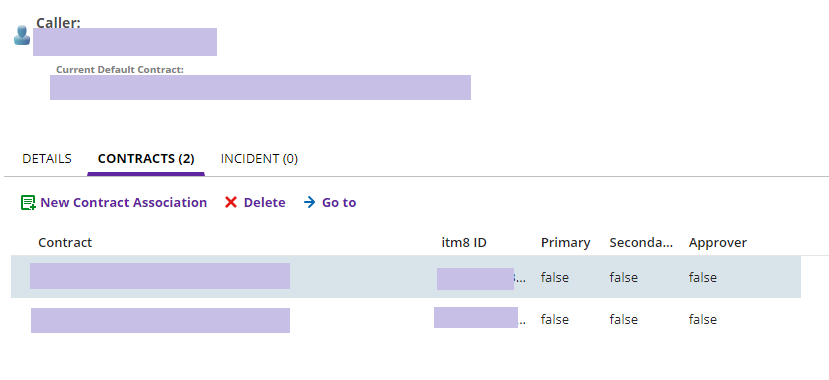Click the caller person avatar icon
829x380 pixels.
22,35
